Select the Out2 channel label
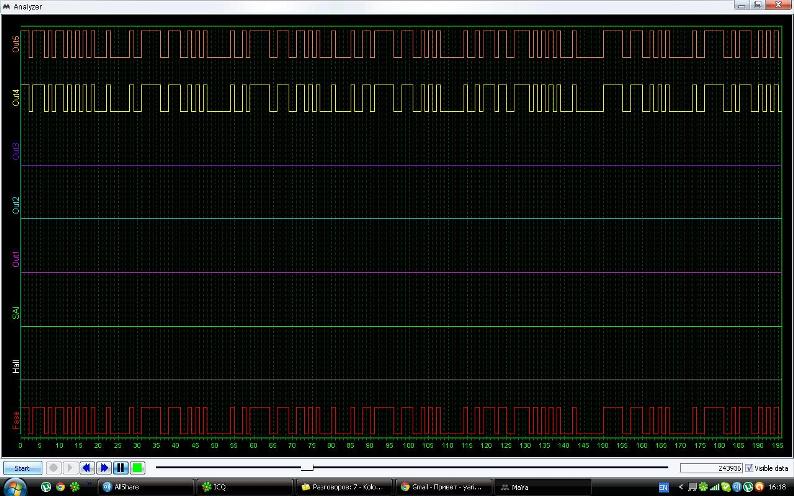Viewport: 794px width, 496px height. point(16,205)
